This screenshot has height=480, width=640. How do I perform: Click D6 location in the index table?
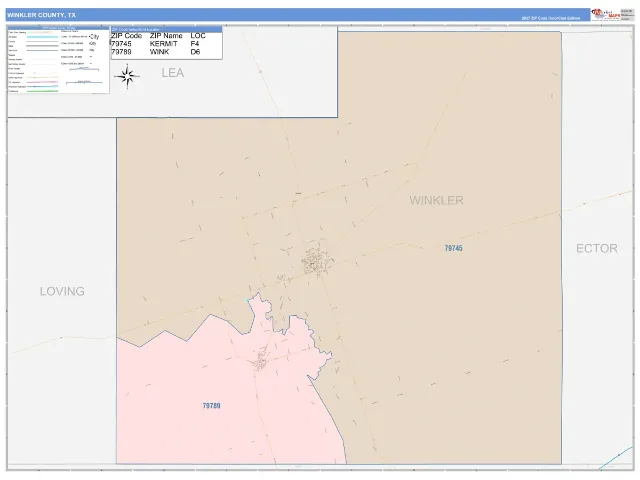(195, 52)
